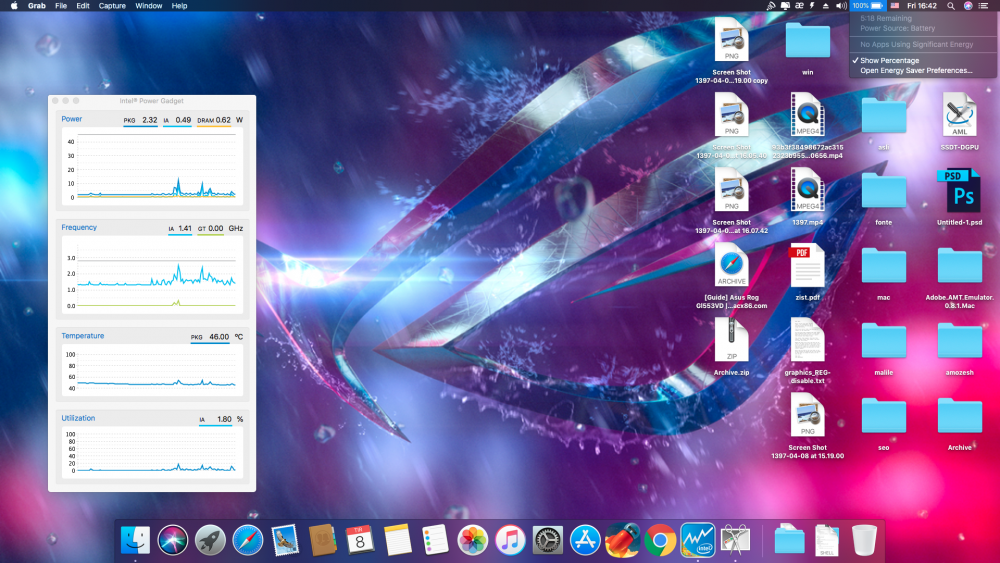1000x563 pixels.
Task: Select the zist.pdf file on desktop
Action: [807, 272]
